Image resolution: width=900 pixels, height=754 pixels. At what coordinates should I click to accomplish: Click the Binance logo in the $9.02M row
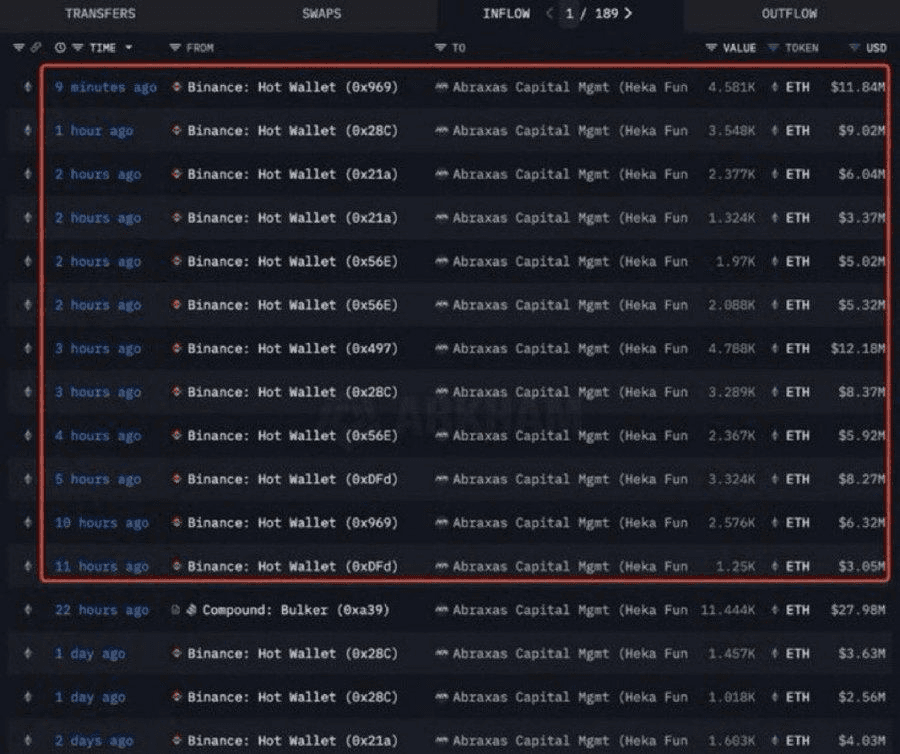tap(177, 131)
